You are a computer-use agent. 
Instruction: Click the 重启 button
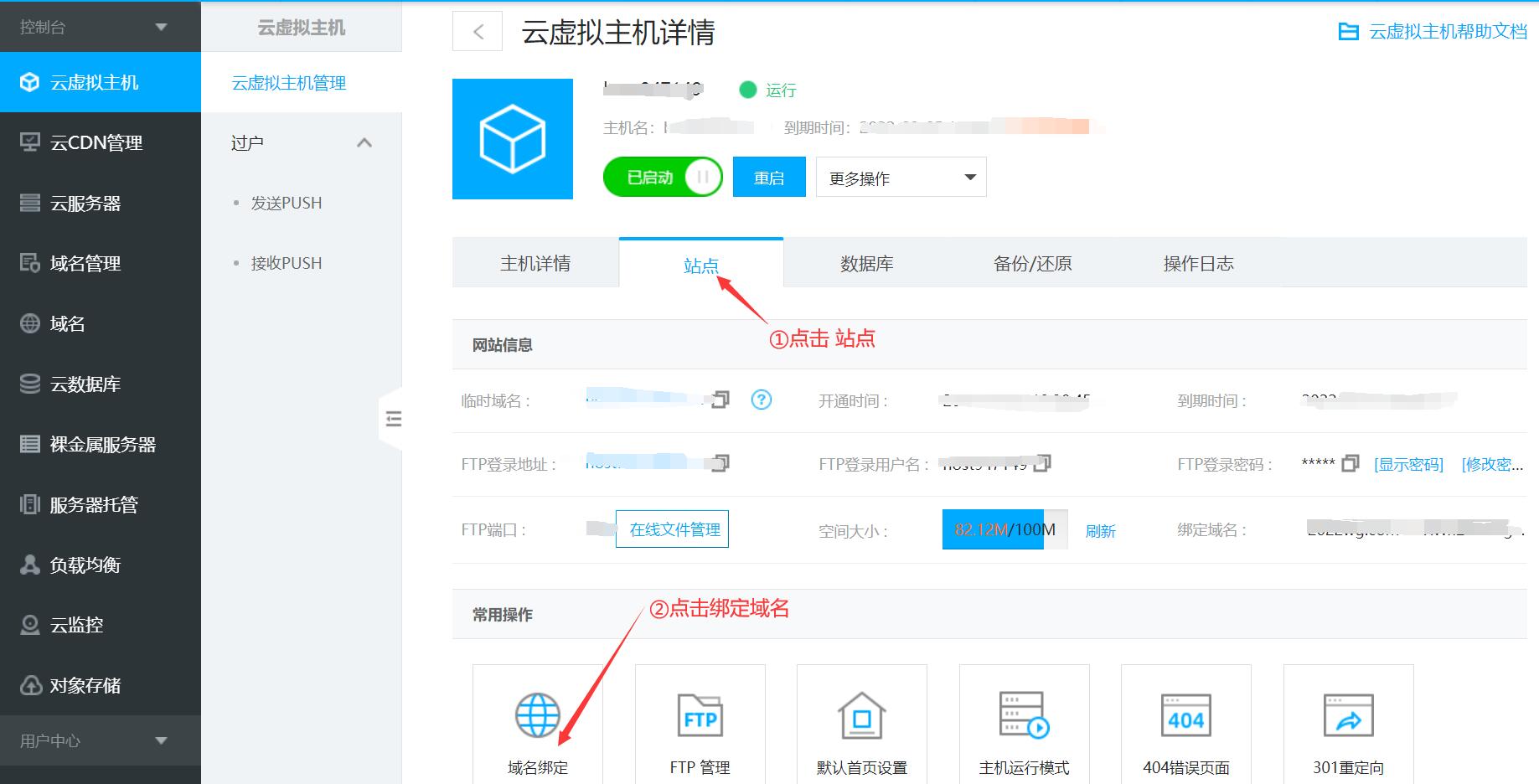[768, 177]
